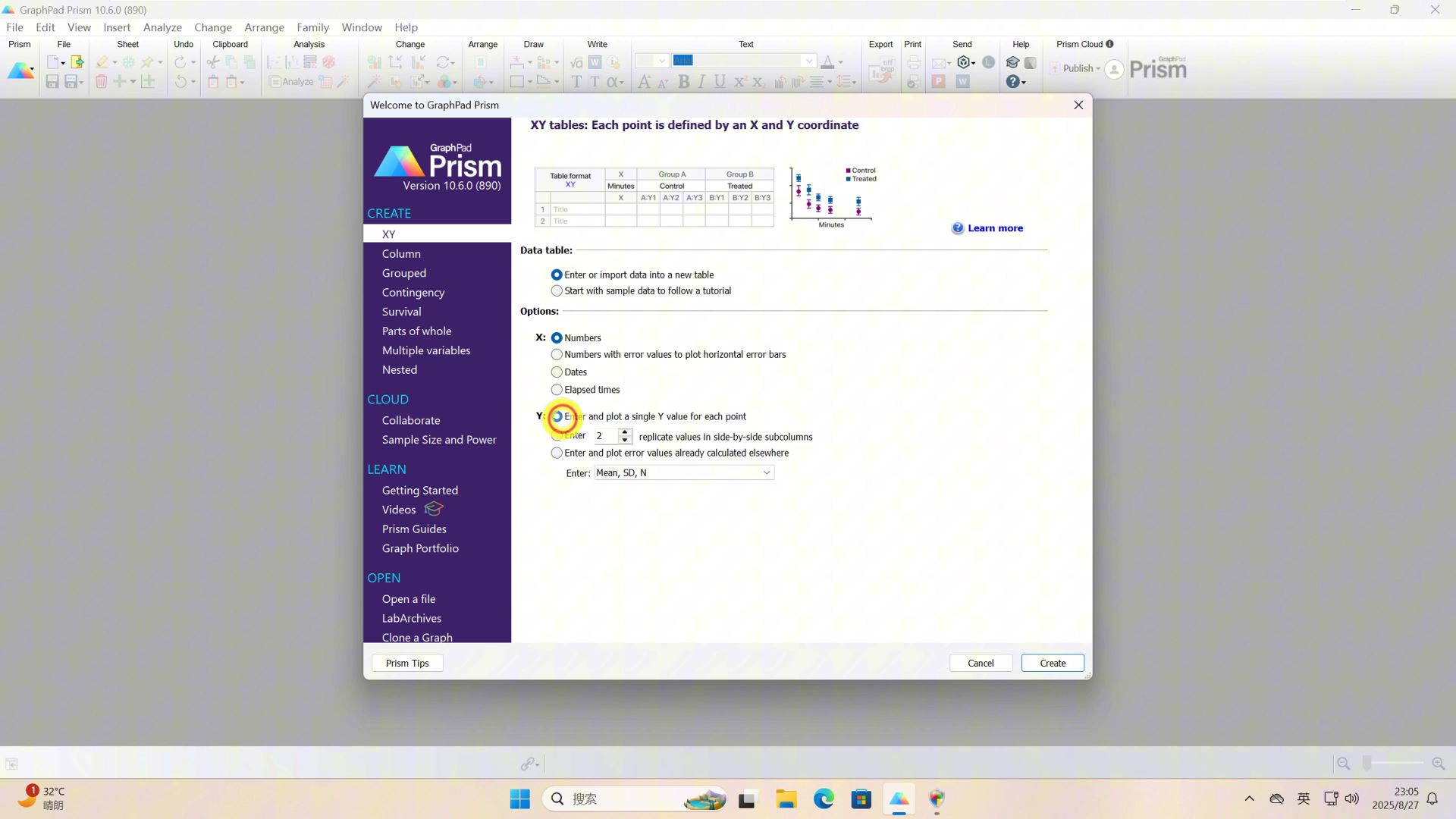Select 'Start with sample data to follow a tutorial'
The width and height of the screenshot is (1456, 819).
[x=557, y=290]
